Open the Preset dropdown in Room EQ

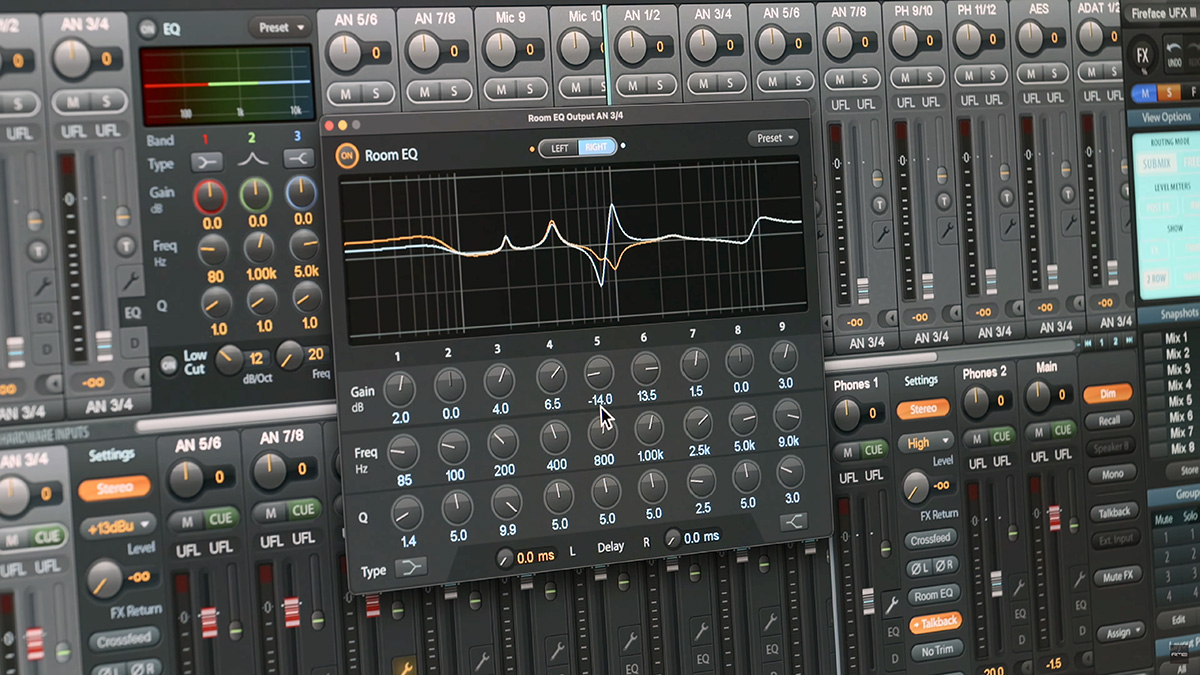(x=772, y=139)
